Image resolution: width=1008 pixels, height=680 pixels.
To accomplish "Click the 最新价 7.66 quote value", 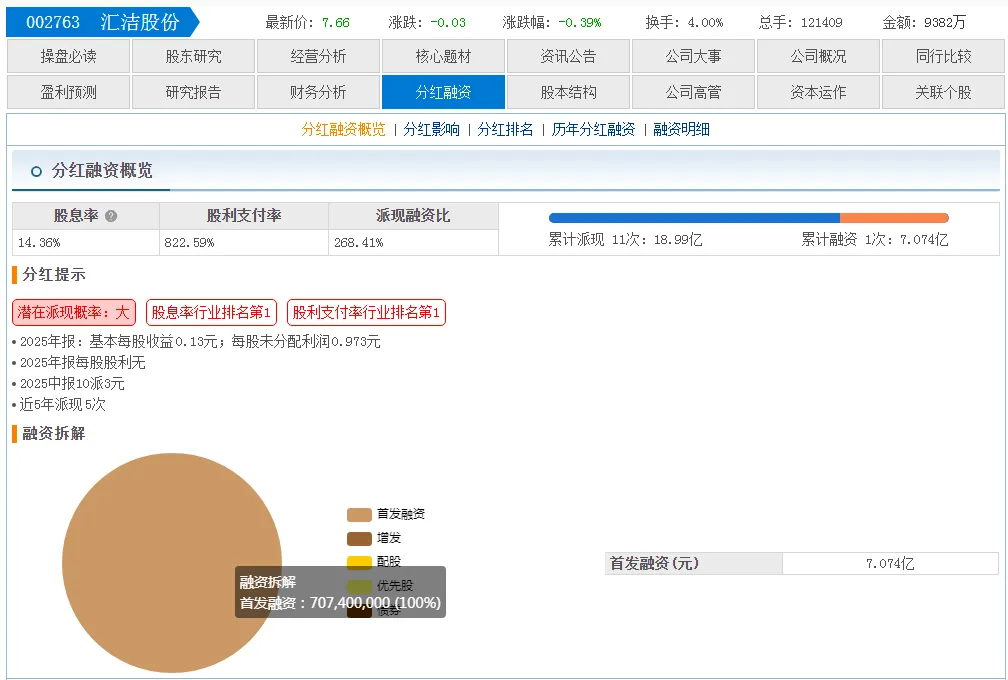I will click(336, 22).
